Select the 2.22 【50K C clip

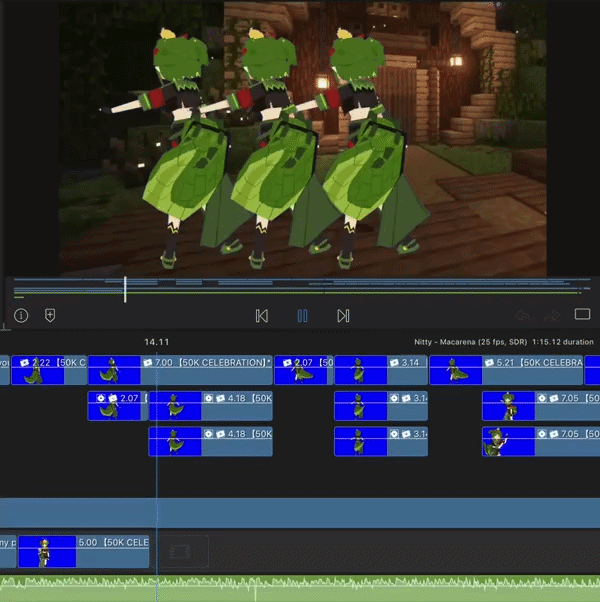[49, 370]
